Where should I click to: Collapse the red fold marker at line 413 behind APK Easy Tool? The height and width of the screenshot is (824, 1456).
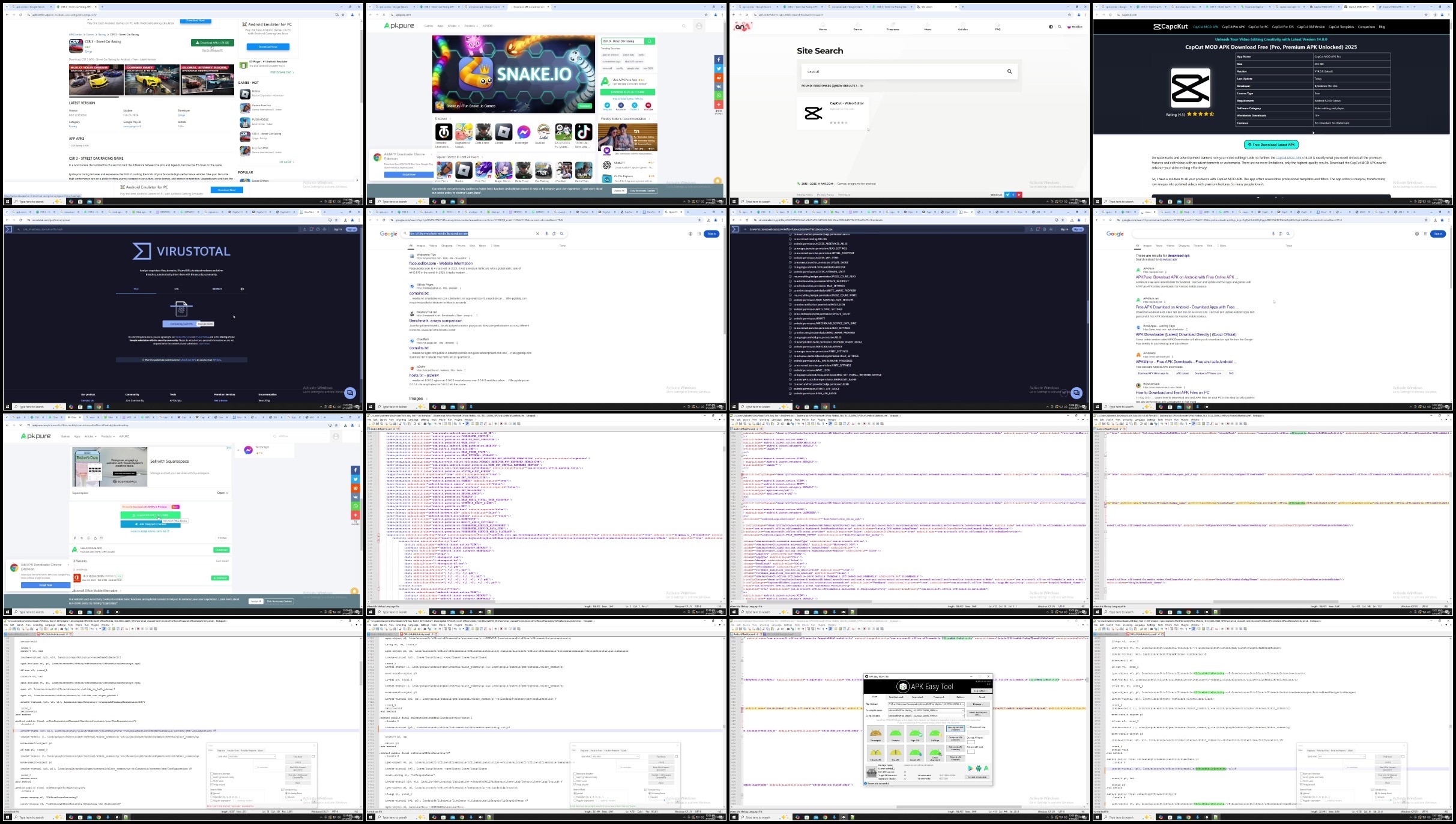742,708
